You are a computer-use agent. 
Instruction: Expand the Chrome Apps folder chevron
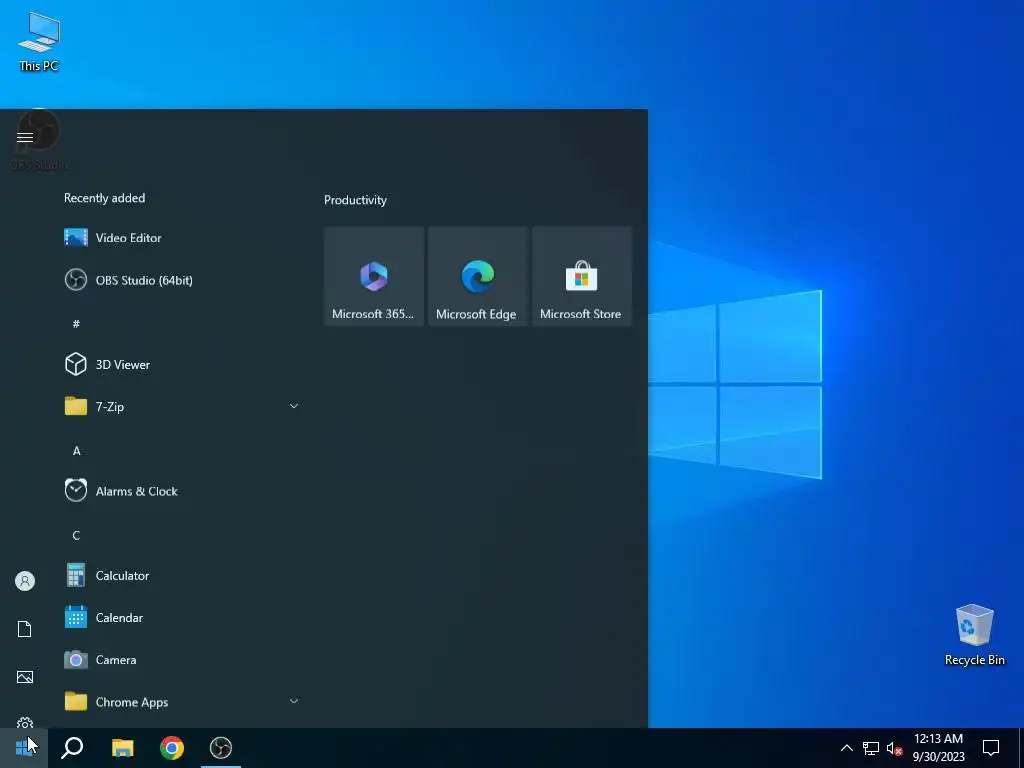[294, 701]
